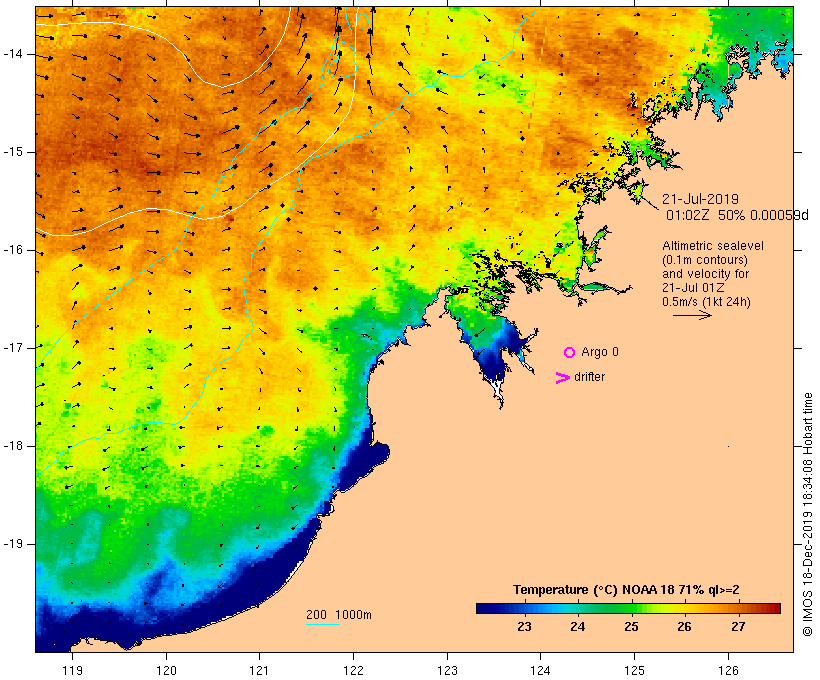820x680 pixels.
Task: Click the 0.5m/s (1kt 24h) label
Action: coord(706,302)
